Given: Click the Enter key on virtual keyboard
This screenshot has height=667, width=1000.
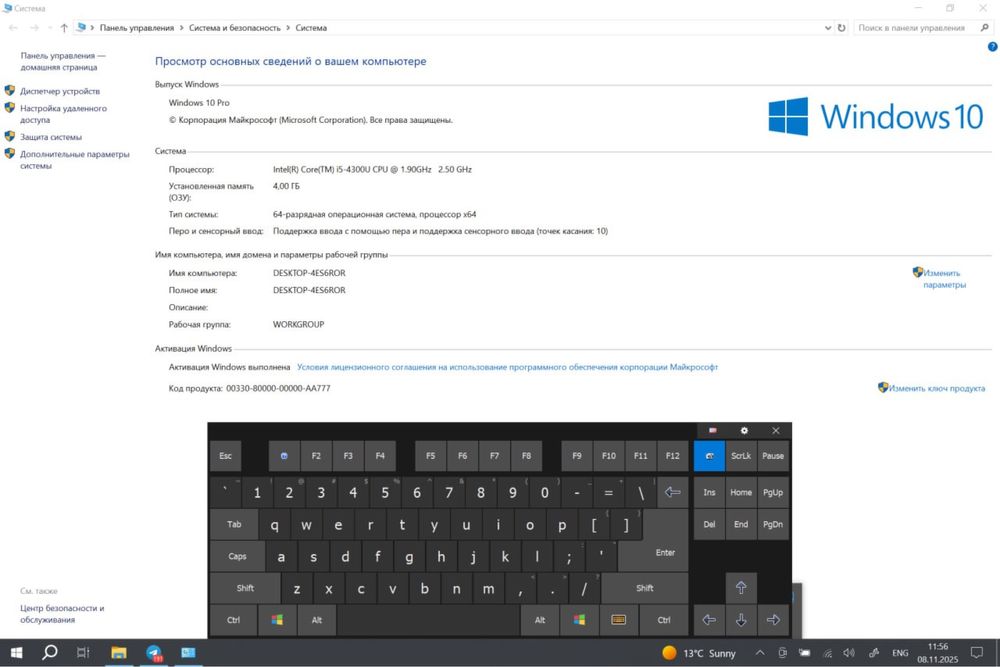Looking at the screenshot, I should 665,552.
